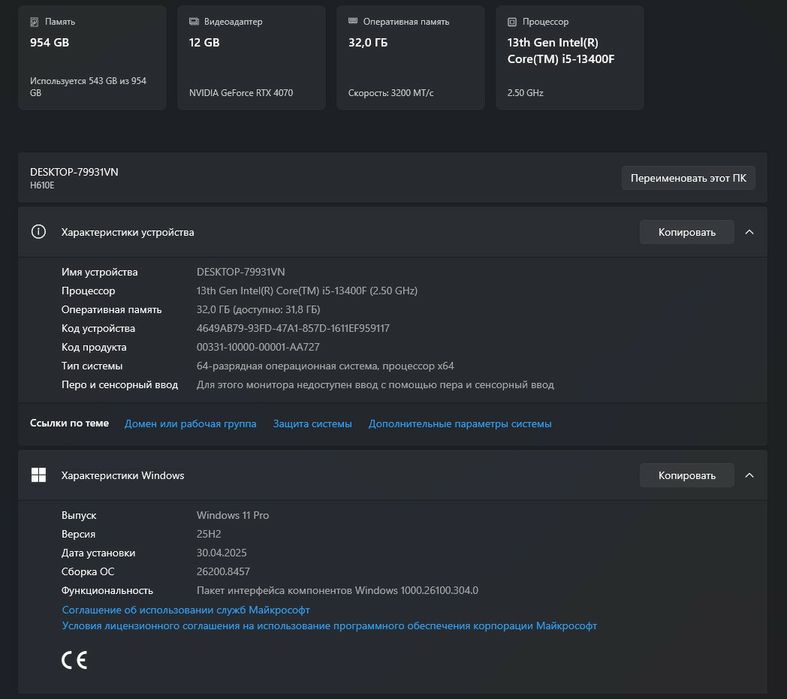This screenshot has height=699, width=787.
Task: Click the CE certification mark
Action: [74, 660]
